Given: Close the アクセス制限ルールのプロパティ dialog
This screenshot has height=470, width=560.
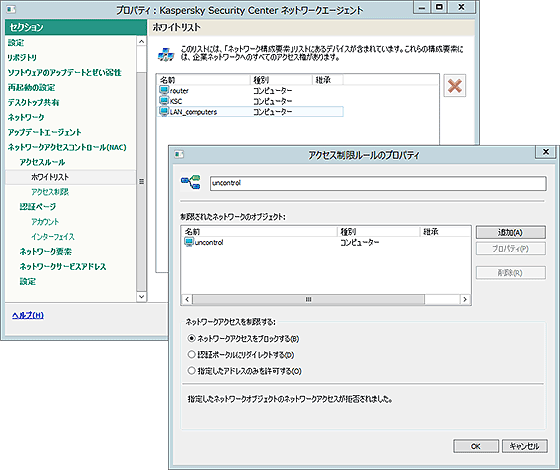Looking at the screenshot, I should [x=546, y=152].
